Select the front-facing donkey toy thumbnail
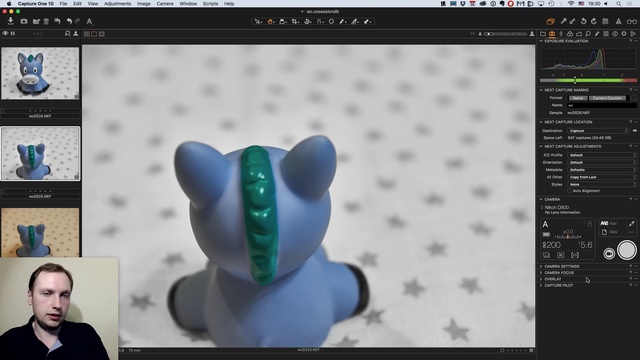640x360 pixels. point(40,73)
